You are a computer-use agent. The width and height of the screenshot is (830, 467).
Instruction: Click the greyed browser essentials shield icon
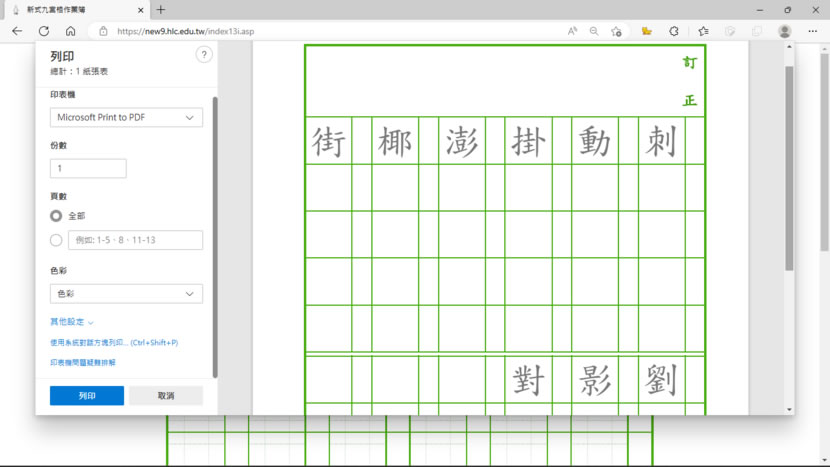[730, 31]
